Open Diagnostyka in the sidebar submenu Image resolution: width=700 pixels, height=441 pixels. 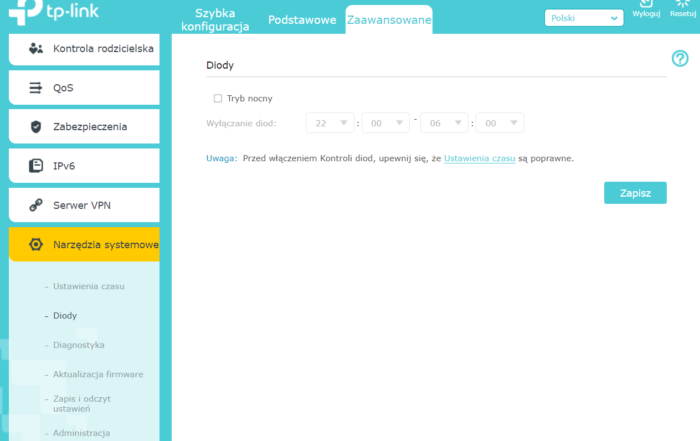click(x=78, y=345)
